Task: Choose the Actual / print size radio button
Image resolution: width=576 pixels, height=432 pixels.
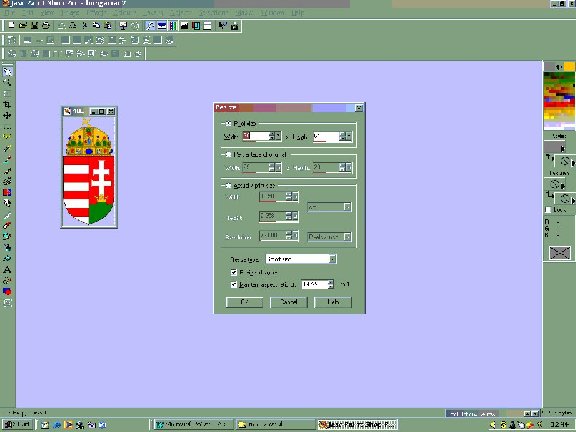Action: [x=228, y=186]
